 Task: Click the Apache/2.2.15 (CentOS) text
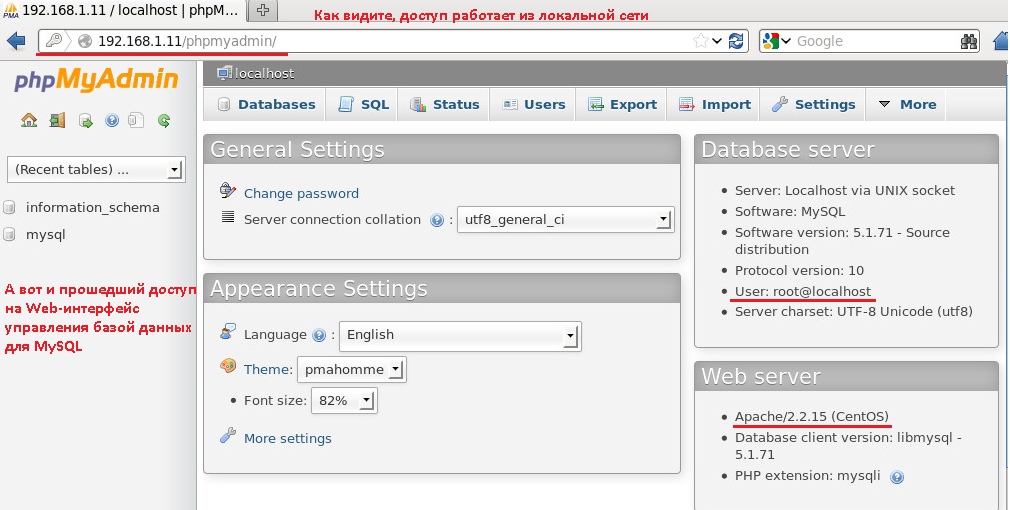(812, 416)
